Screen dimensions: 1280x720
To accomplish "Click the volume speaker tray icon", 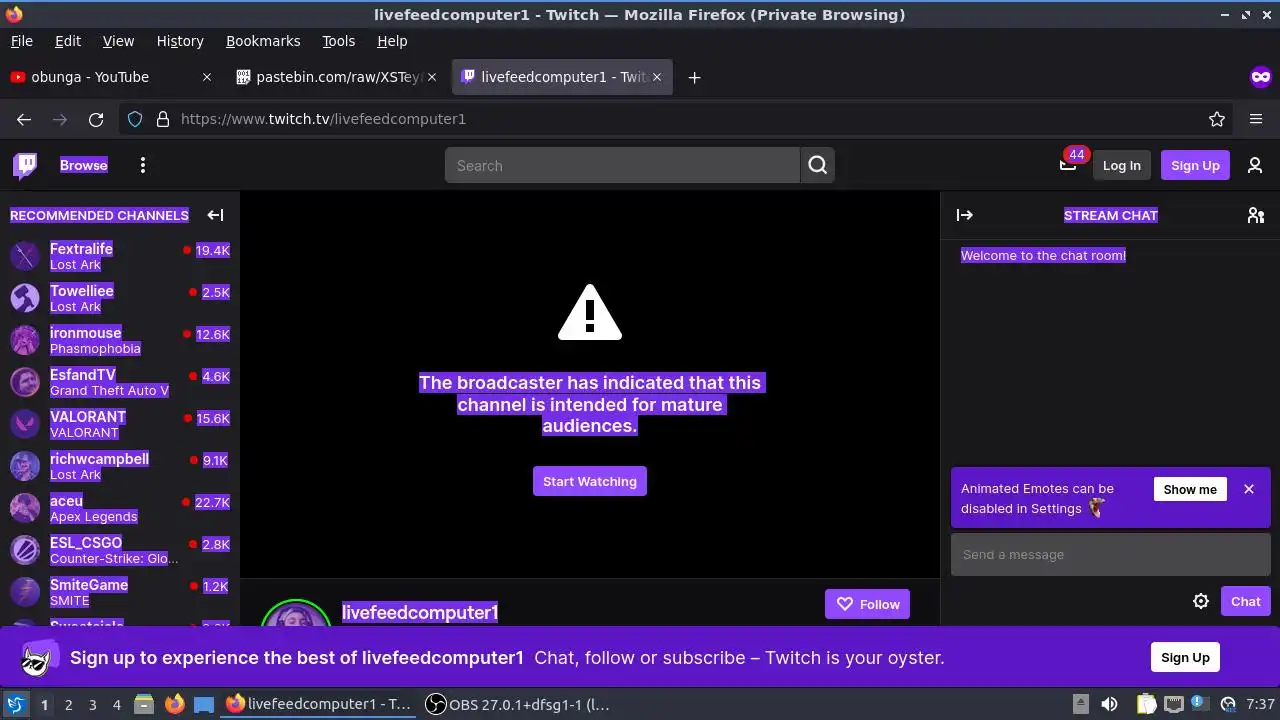I will pos(1109,704).
